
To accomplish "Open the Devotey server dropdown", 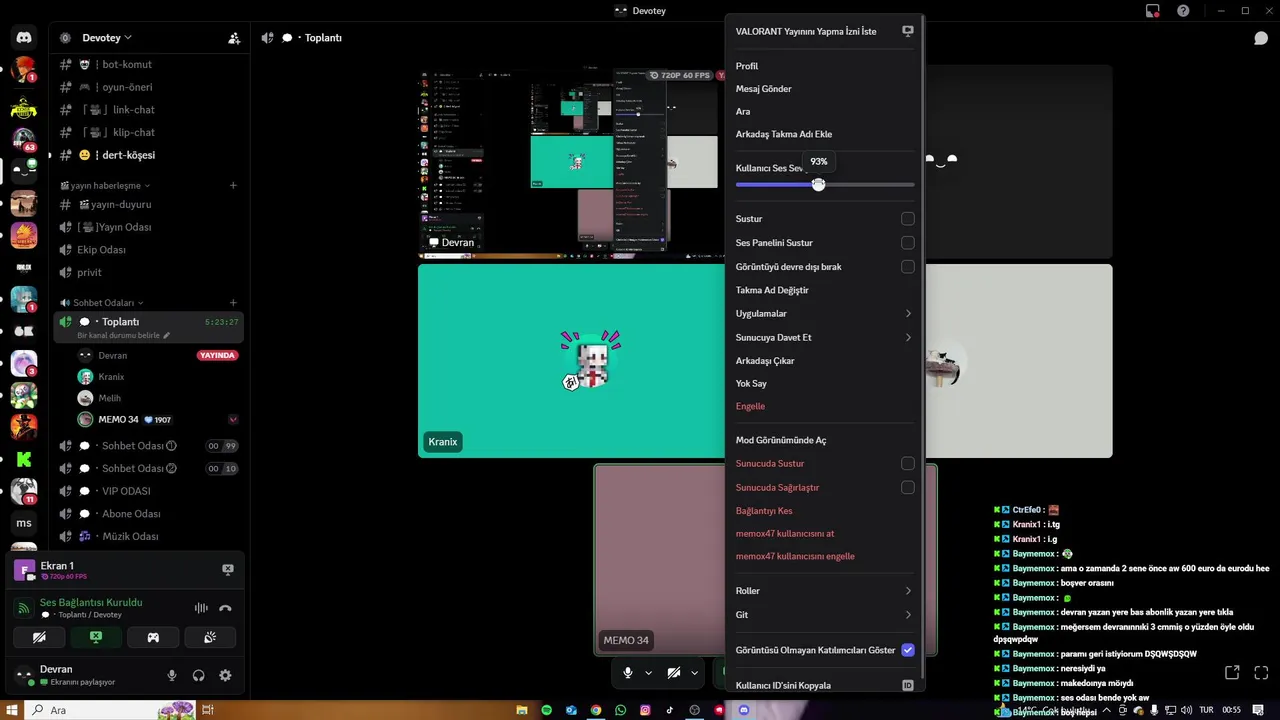I will [106, 38].
